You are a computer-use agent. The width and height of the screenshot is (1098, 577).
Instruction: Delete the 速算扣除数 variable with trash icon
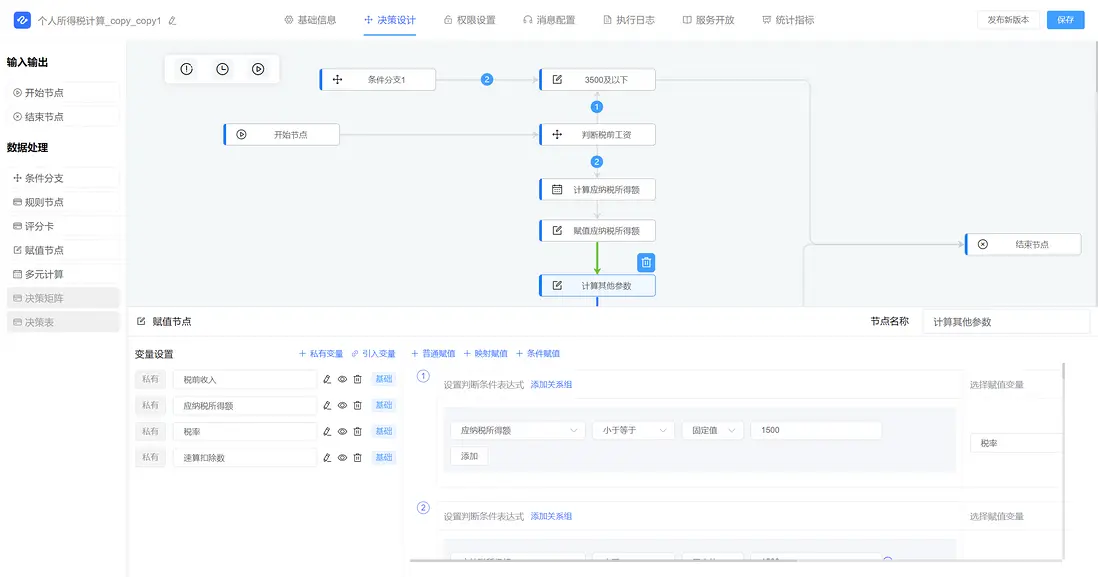click(357, 457)
